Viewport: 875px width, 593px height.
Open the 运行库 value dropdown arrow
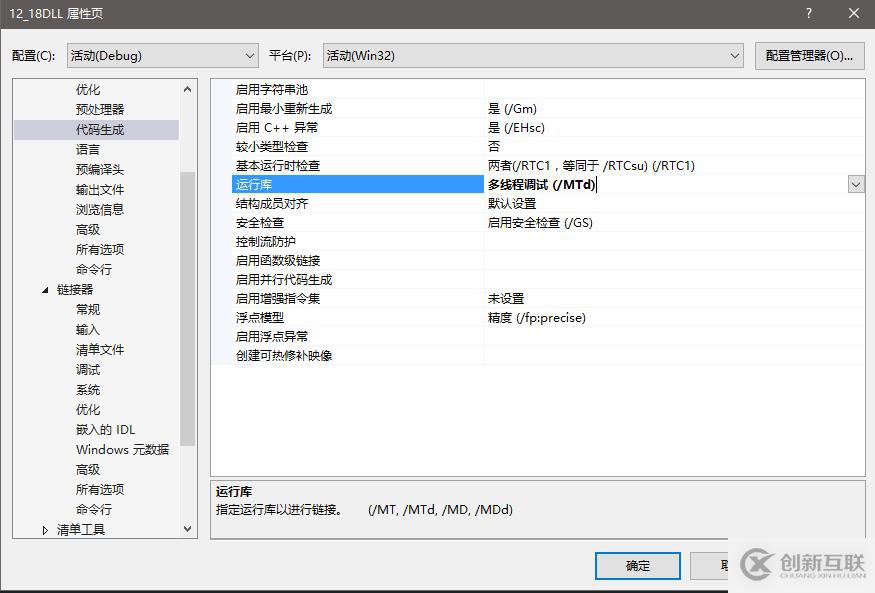click(x=856, y=185)
